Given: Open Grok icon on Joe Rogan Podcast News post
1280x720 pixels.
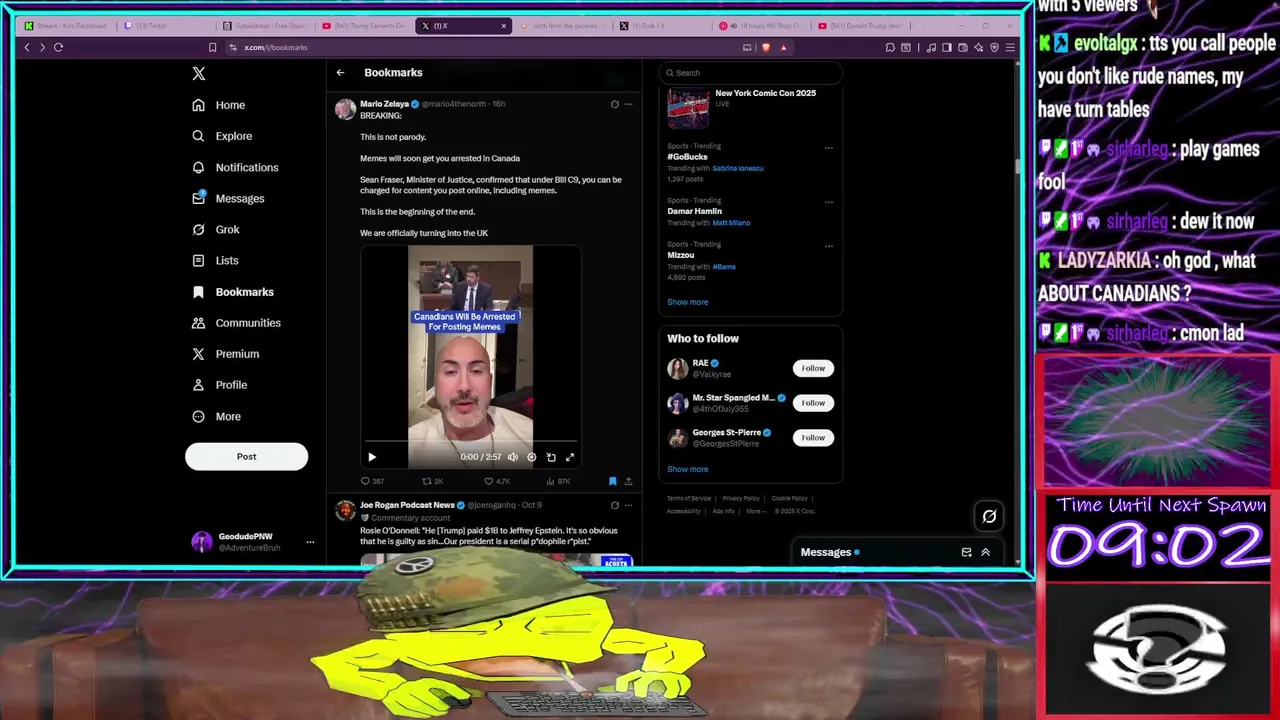Looking at the screenshot, I should (614, 505).
